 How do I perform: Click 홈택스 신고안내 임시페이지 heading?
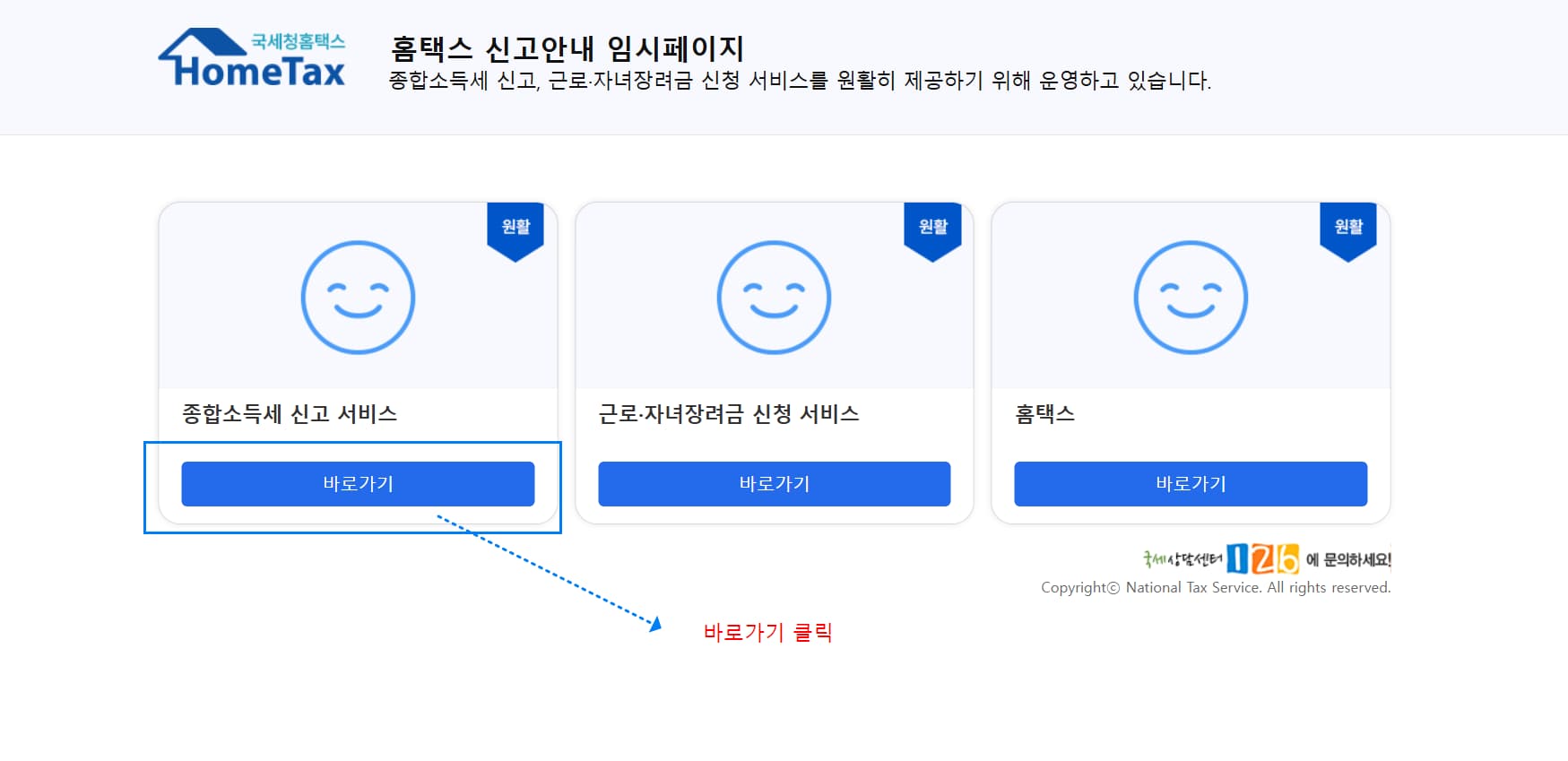click(x=567, y=48)
